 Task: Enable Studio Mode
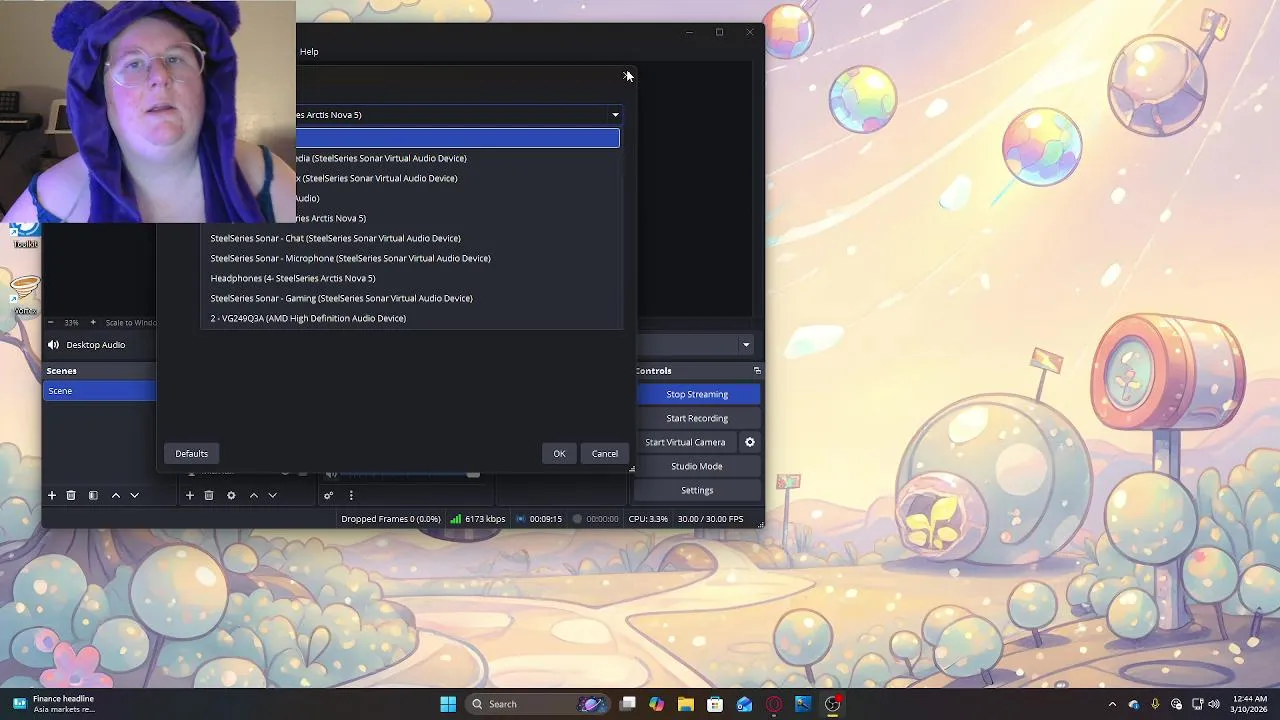[x=698, y=466]
